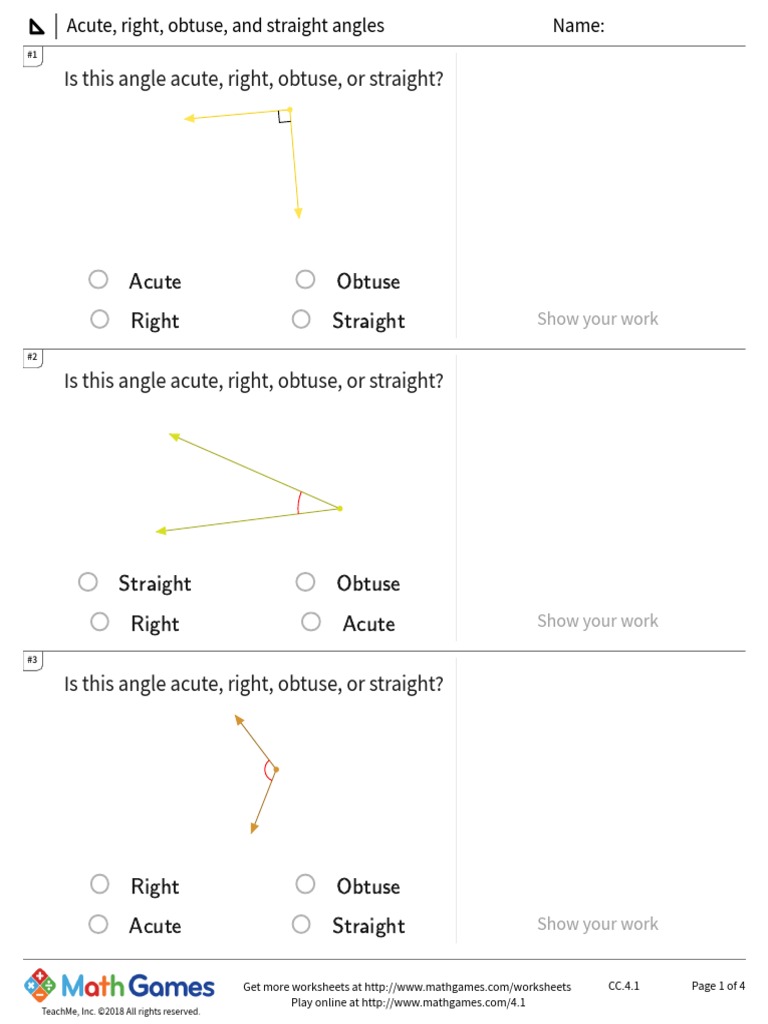
Task: Click the red arc marker in question 3
Action: [x=267, y=769]
